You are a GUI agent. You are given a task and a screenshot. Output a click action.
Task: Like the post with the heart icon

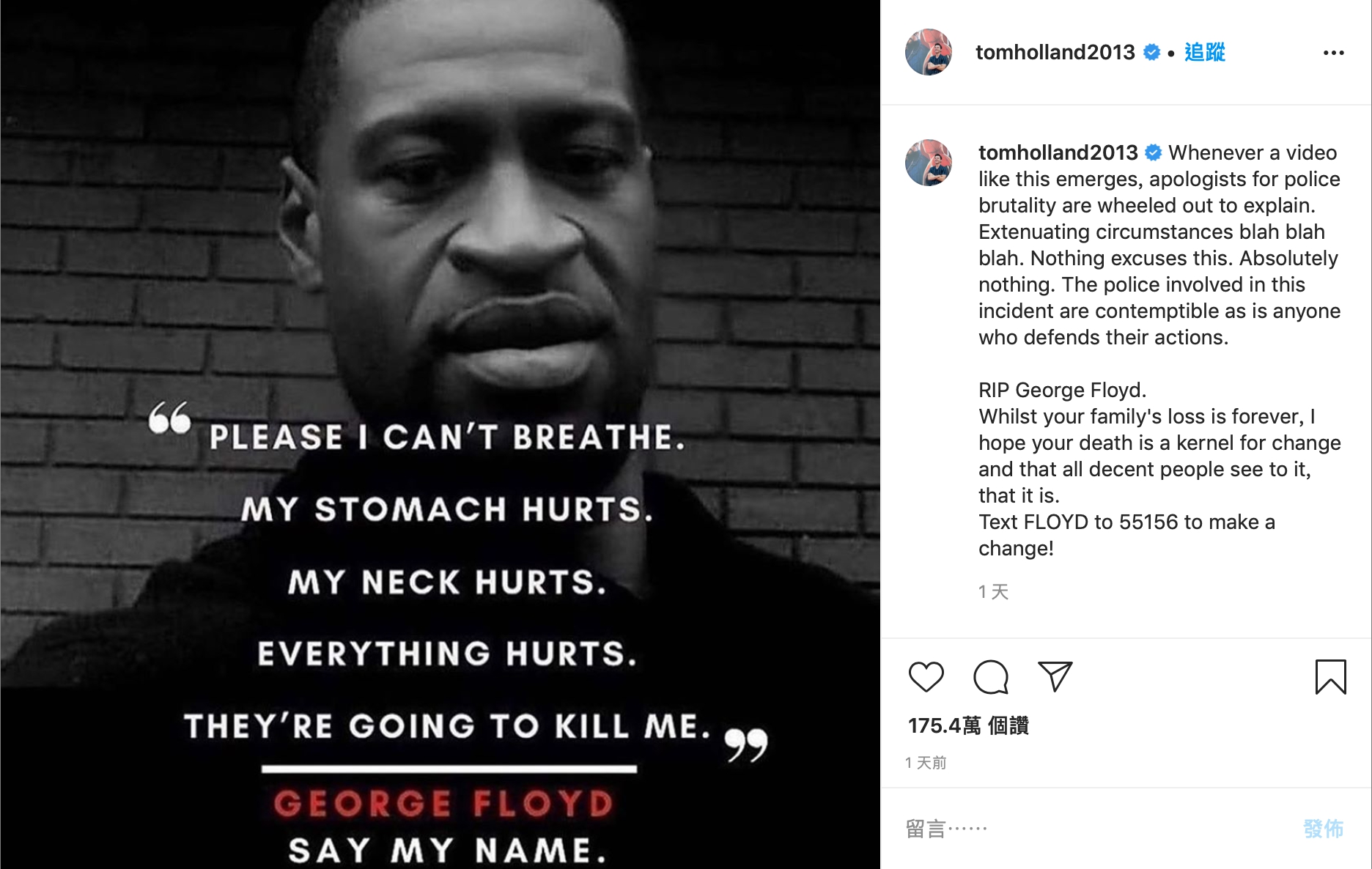(x=926, y=676)
